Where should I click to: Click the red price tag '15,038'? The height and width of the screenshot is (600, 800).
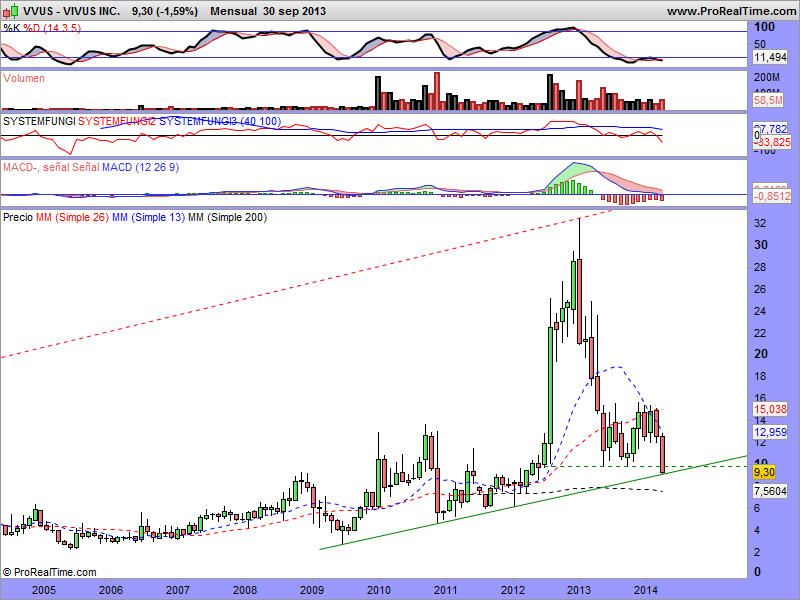point(770,409)
